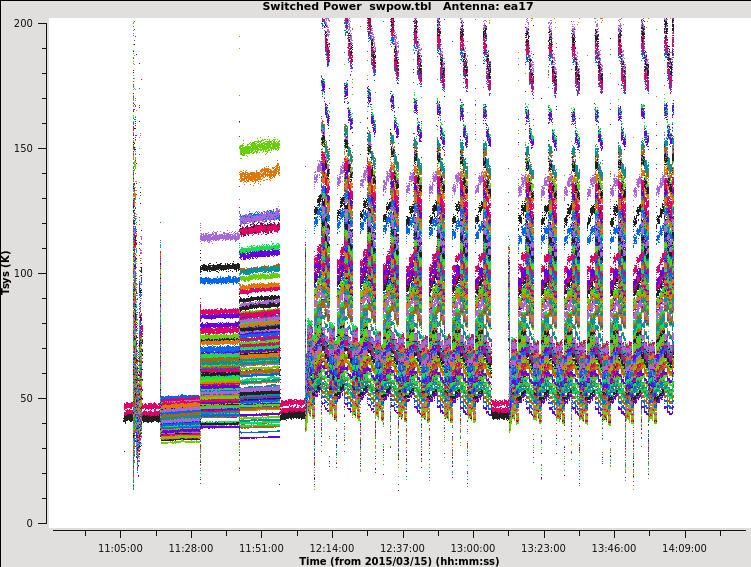Select the 11:51:00 time tick label
The height and width of the screenshot is (567, 751).
point(261,548)
